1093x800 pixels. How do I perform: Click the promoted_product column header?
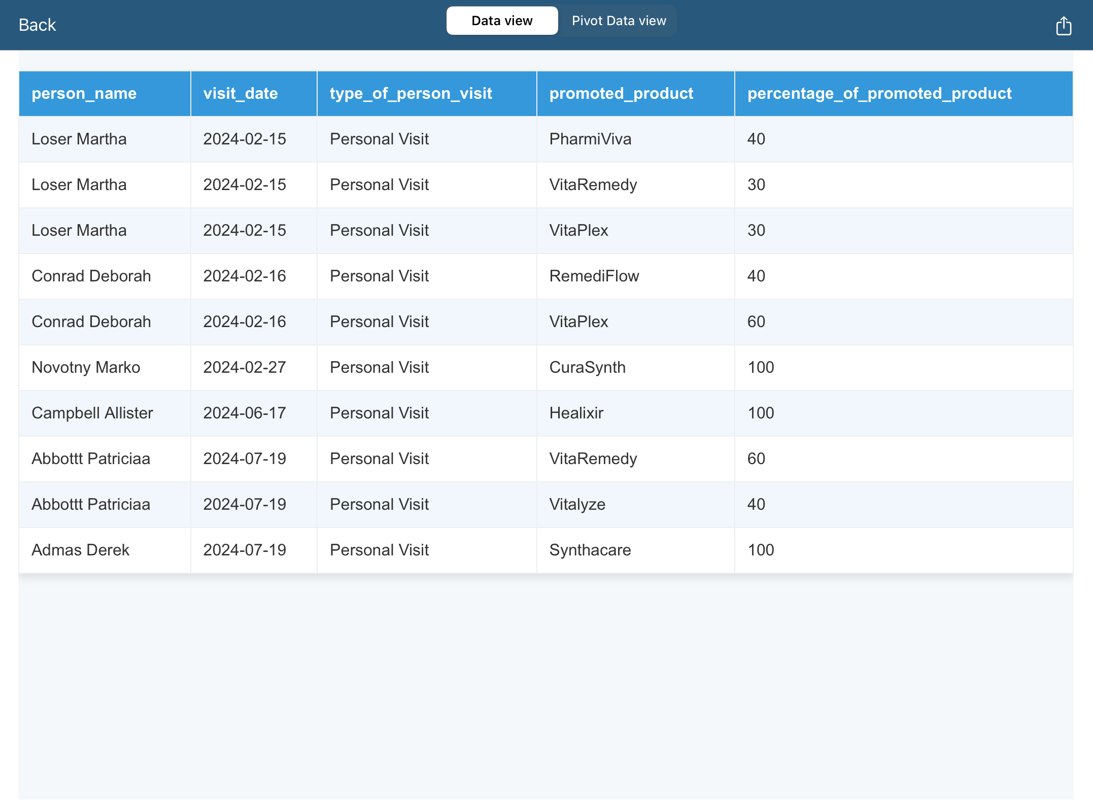(621, 94)
